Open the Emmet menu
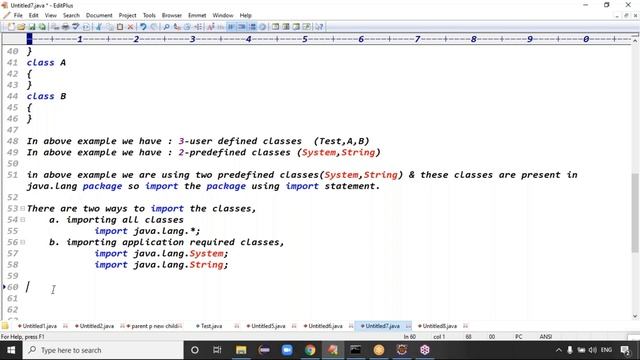This screenshot has width=640, height=360. 197,16
